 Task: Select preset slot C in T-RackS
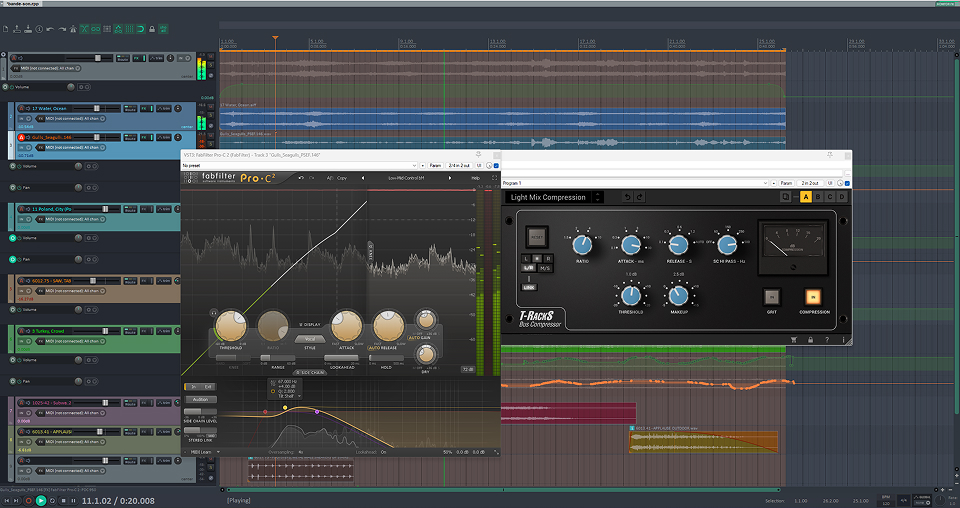[830, 197]
